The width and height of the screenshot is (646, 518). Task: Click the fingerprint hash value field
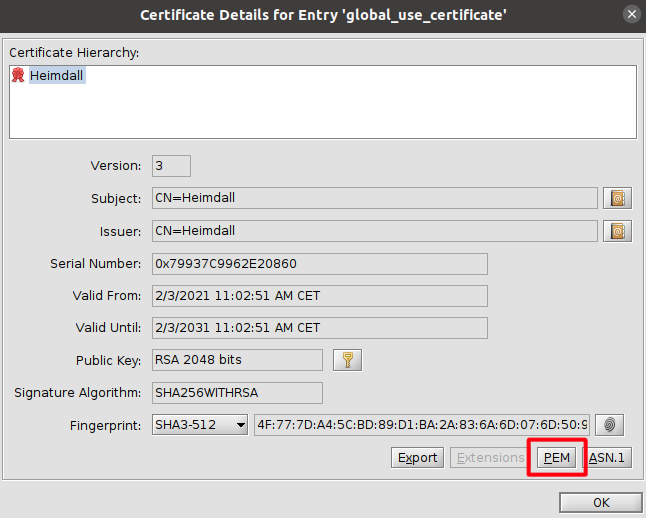(422, 425)
